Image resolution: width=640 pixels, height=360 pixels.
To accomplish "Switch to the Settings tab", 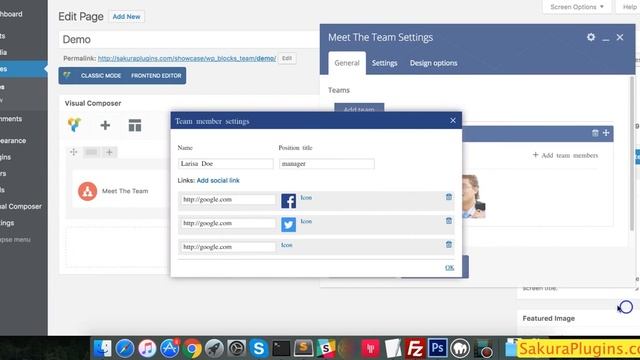I will pyautogui.click(x=384, y=63).
